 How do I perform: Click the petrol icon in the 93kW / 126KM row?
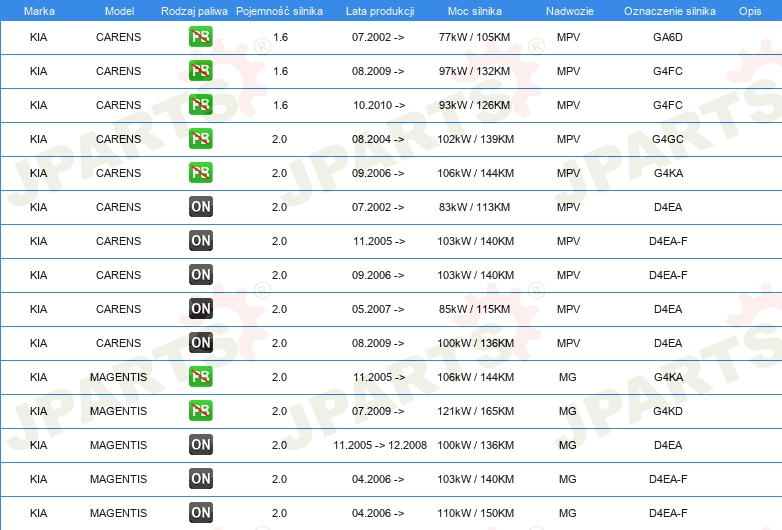click(200, 105)
